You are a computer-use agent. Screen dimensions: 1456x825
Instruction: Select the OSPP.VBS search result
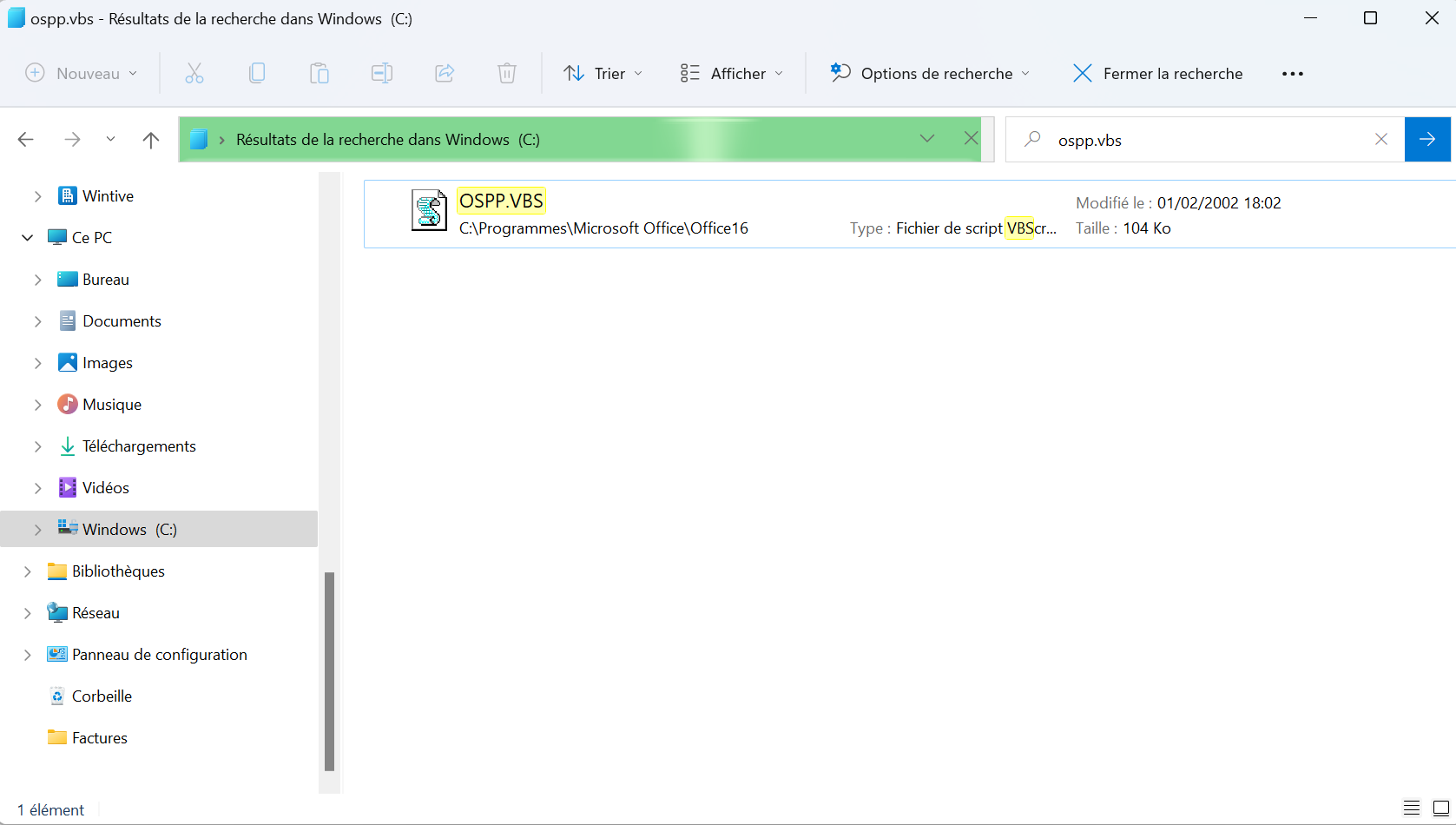(501, 201)
